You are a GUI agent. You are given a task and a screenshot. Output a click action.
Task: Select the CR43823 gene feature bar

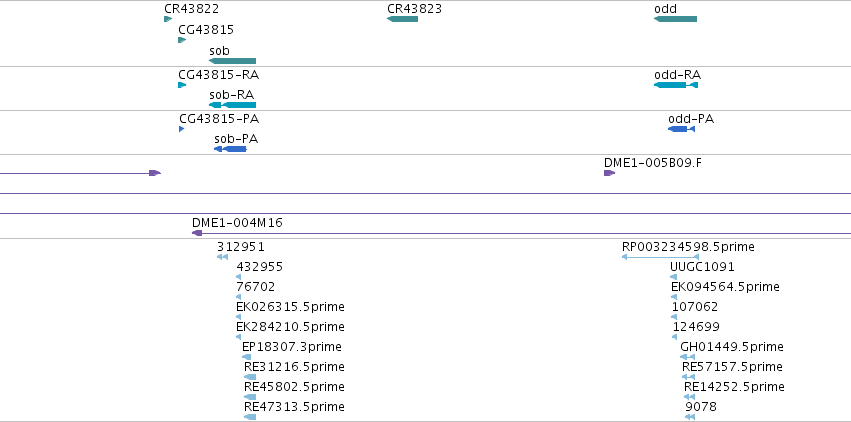click(402, 19)
